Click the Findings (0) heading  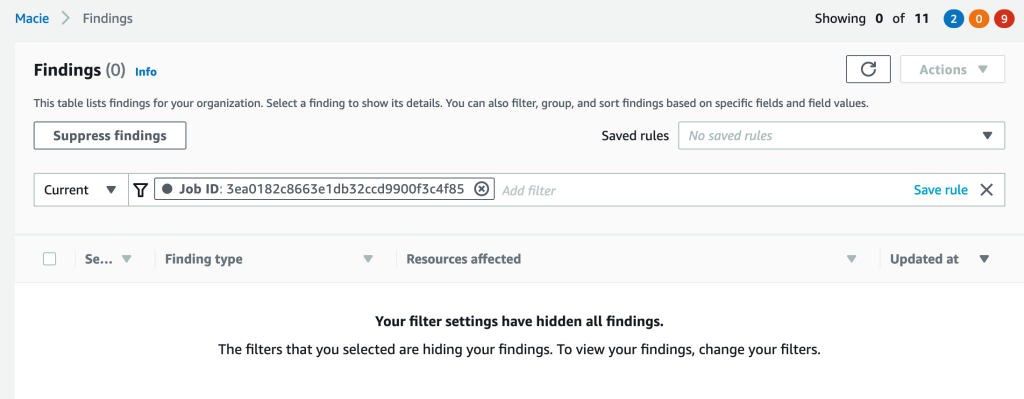(80, 70)
